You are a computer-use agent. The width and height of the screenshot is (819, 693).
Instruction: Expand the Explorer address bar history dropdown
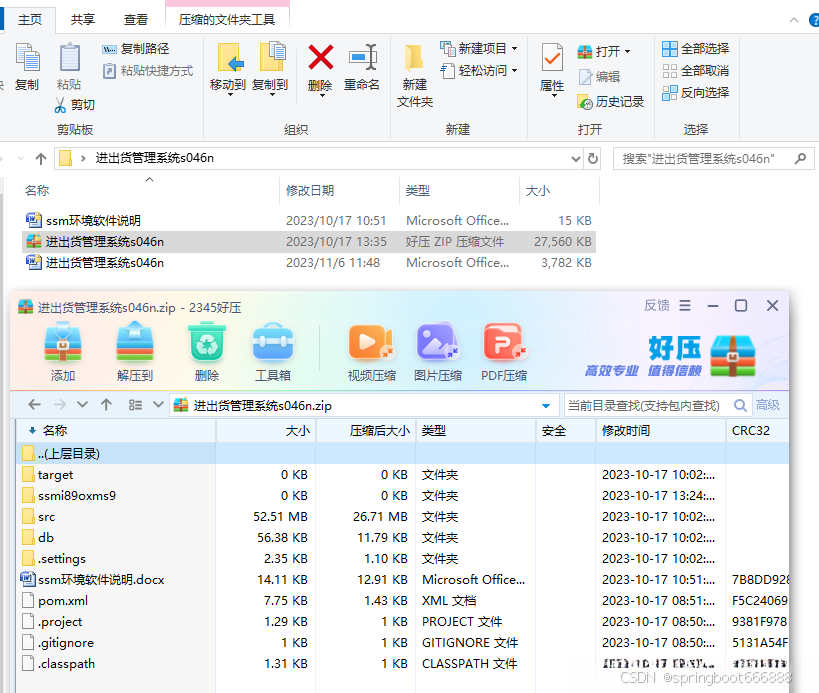tap(576, 158)
